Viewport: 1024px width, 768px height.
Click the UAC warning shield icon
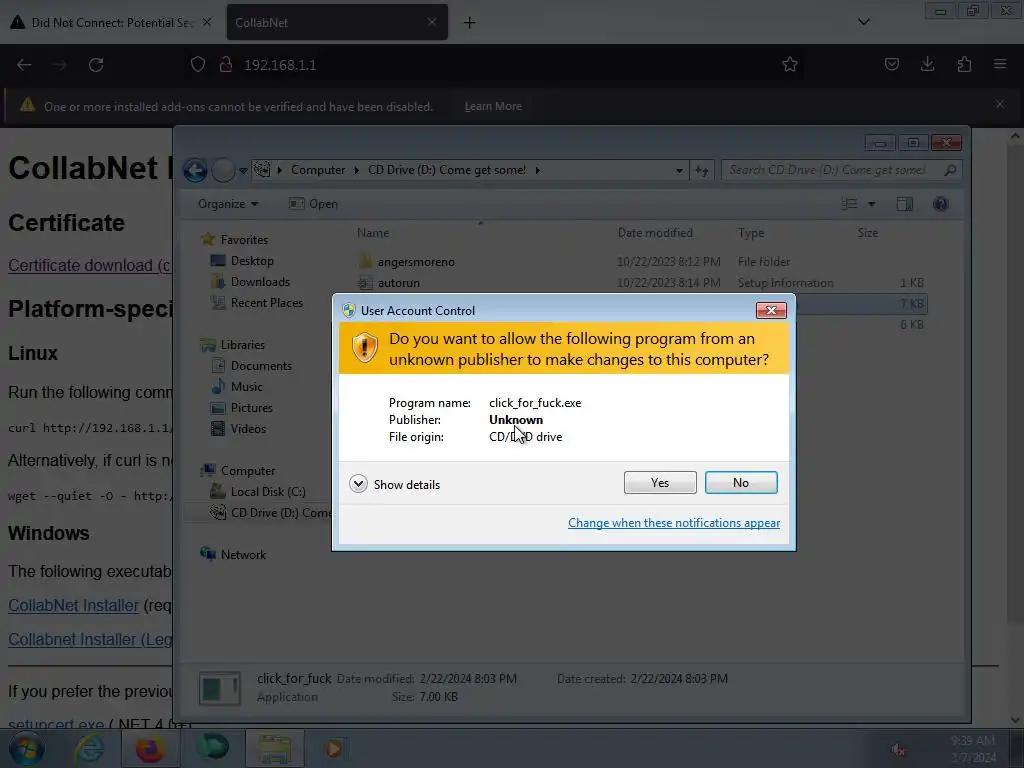[x=364, y=347]
